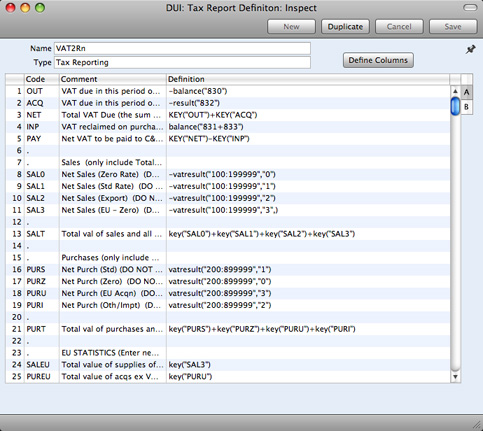483x431 pixels.
Task: Click the toolbar toggle pill in title bar
Action: pos(470,8)
